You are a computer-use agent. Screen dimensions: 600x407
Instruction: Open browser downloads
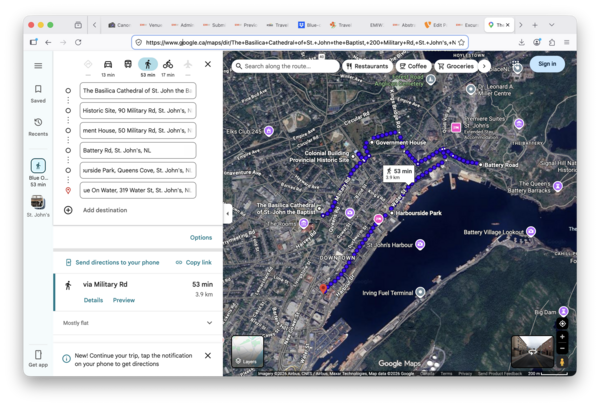click(522, 42)
